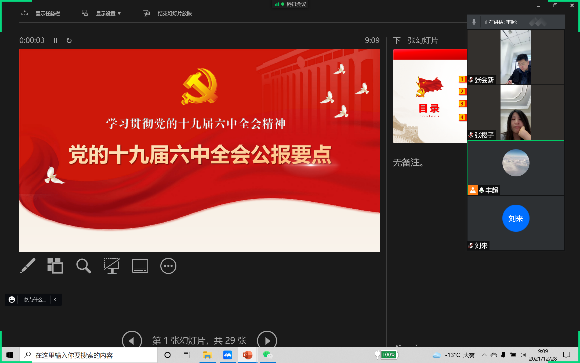The width and height of the screenshot is (580, 363).
Task: Restart the presentation timer
Action: pos(69,40)
